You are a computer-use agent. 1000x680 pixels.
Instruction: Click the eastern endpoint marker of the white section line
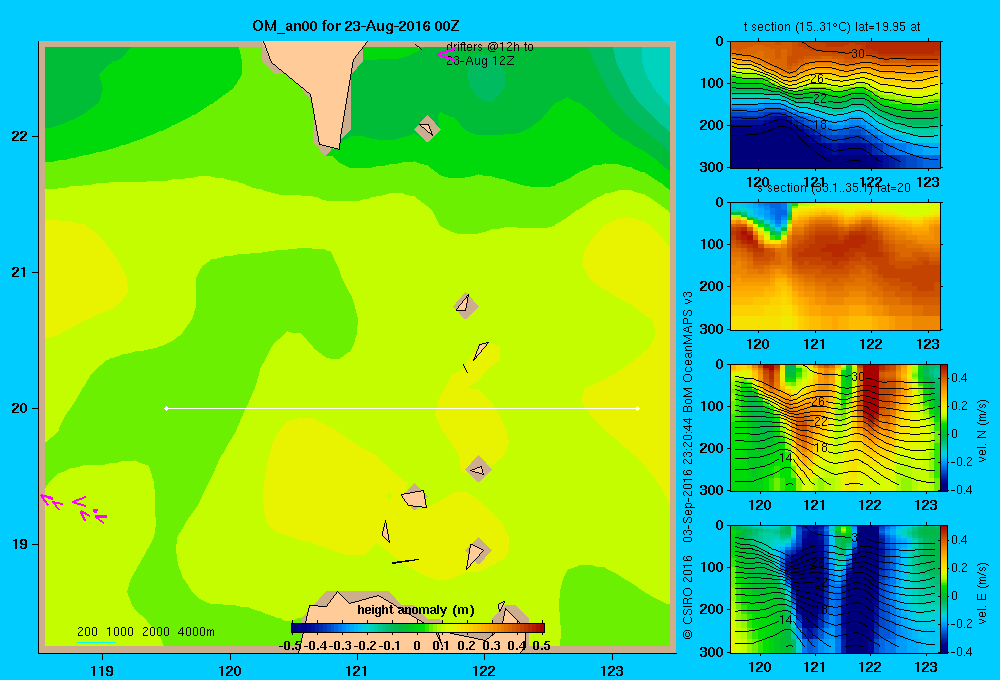coord(638,408)
